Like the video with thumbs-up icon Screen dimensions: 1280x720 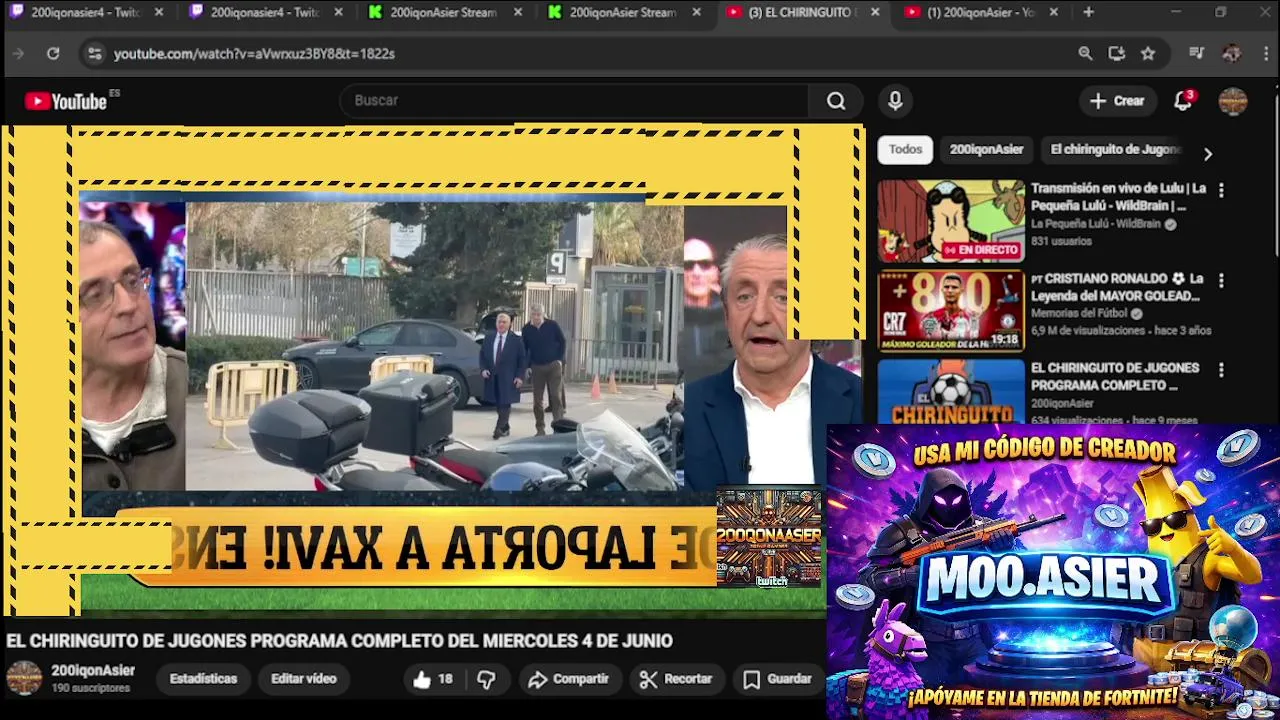click(432, 679)
